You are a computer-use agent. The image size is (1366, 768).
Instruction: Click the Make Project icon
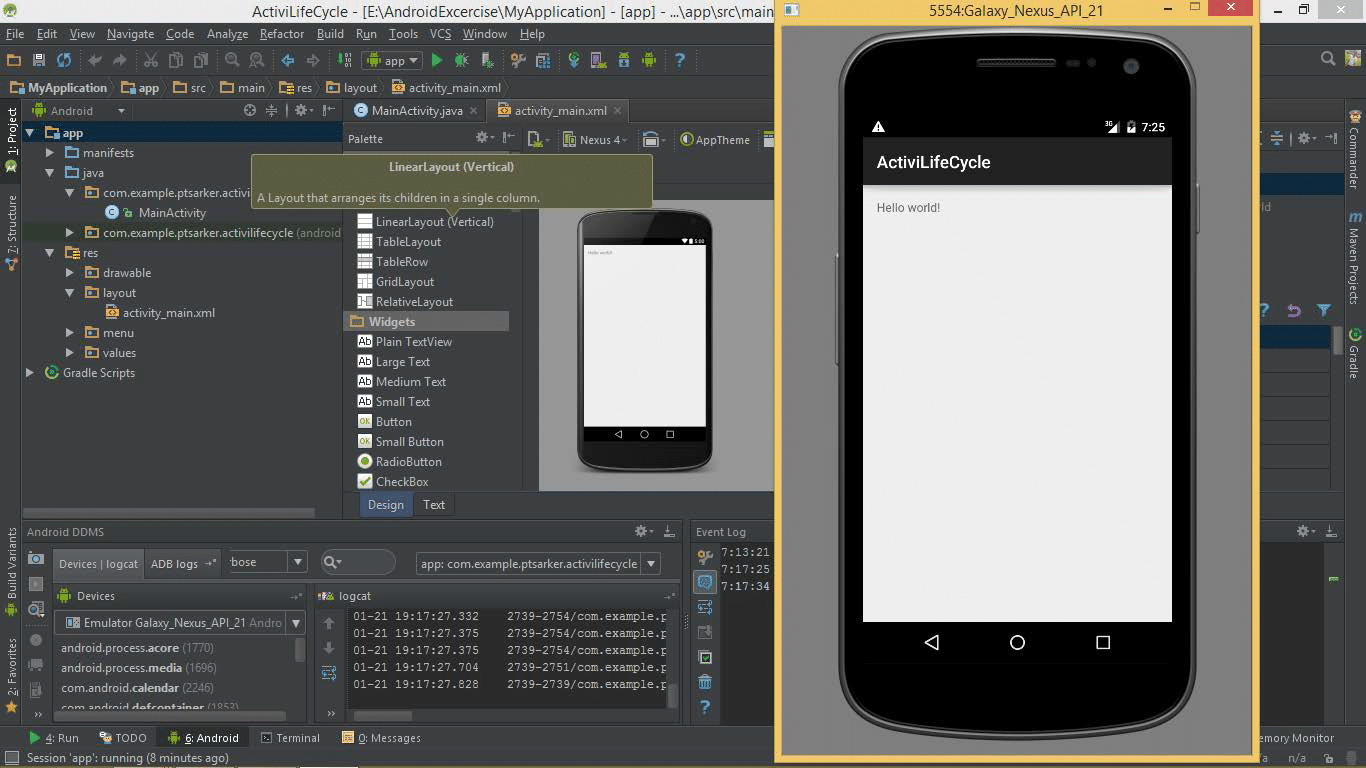(x=345, y=60)
